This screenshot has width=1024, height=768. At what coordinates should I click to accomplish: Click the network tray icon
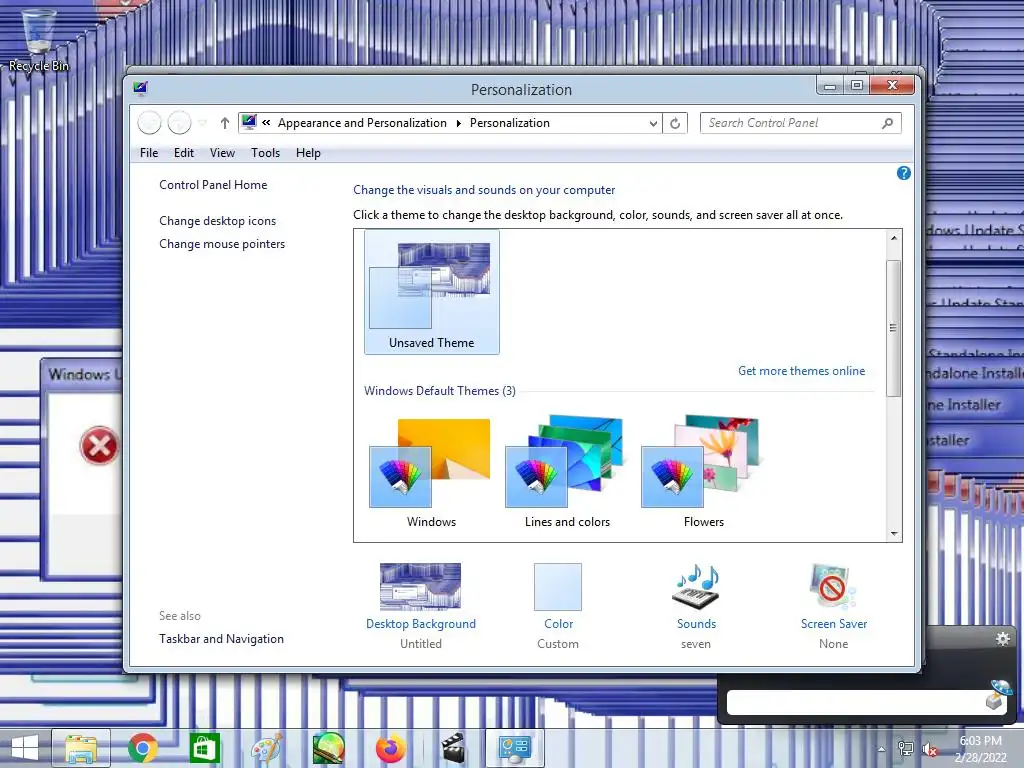point(906,749)
